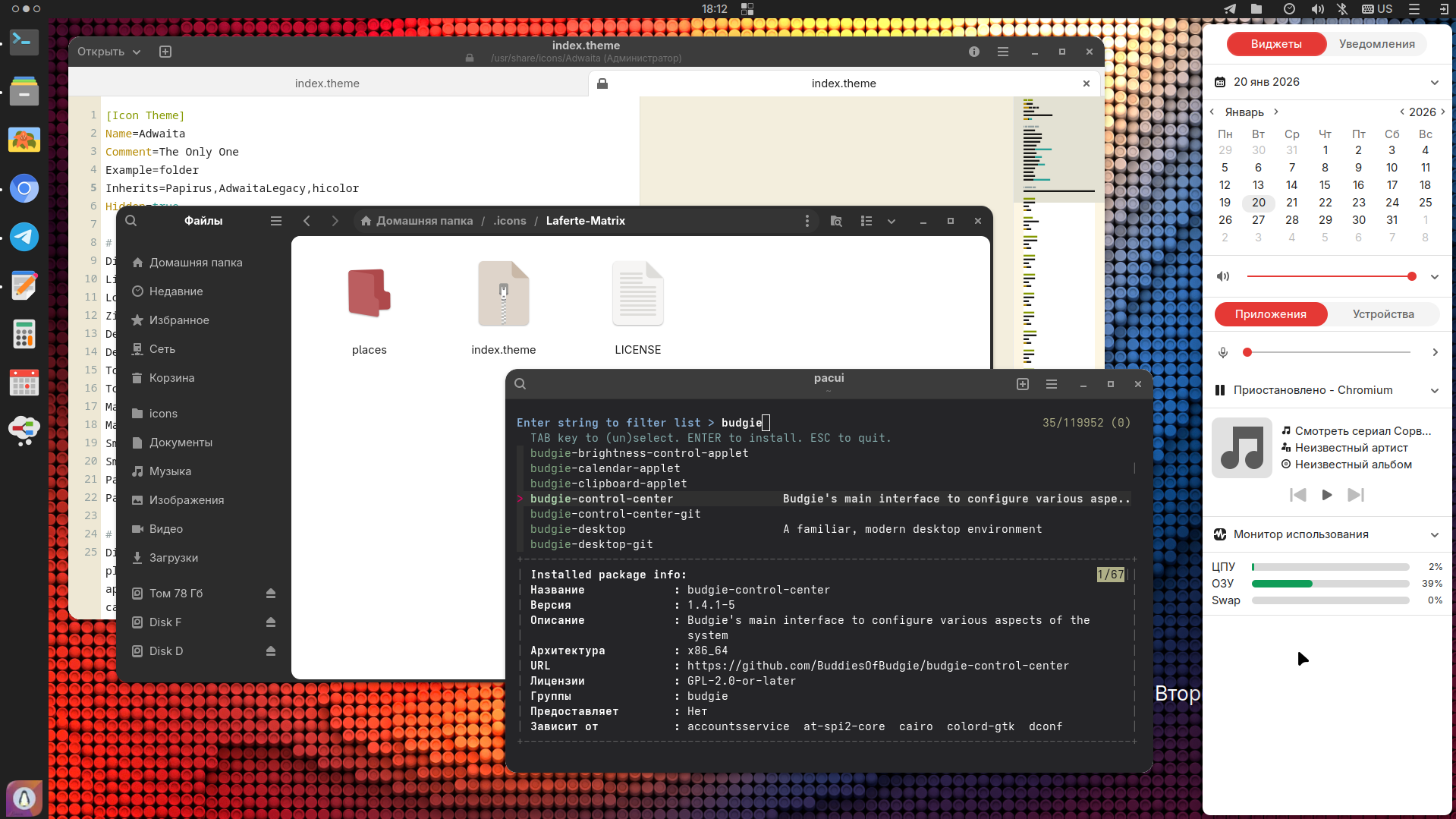Open Telegram from the dock
The width and height of the screenshot is (1456, 819).
tap(24, 237)
